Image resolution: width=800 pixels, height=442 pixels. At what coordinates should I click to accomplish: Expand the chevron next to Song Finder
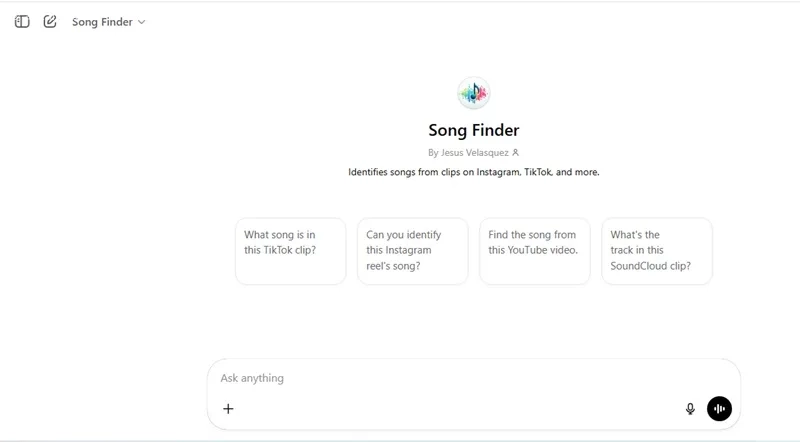click(x=141, y=22)
